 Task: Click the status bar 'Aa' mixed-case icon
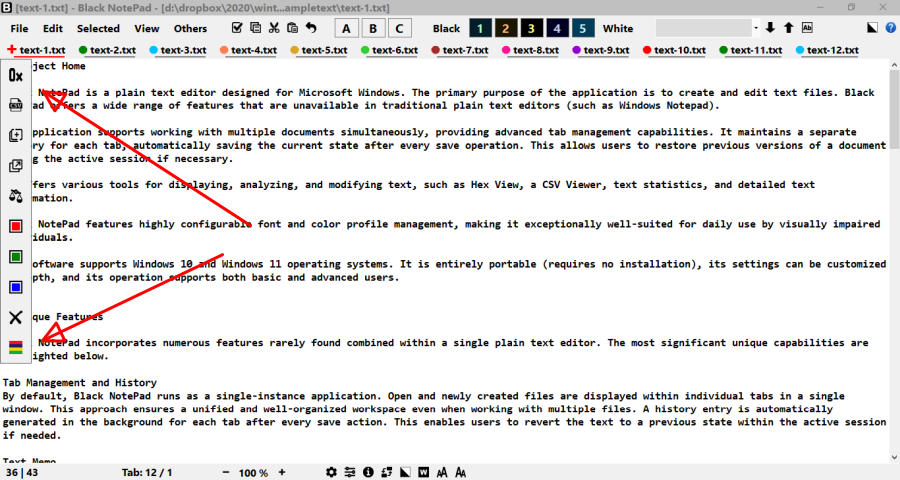460,472
